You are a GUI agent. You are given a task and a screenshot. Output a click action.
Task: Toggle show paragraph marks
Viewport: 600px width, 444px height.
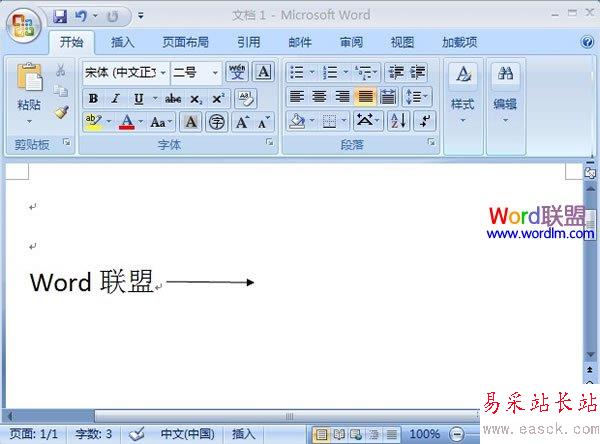(425, 121)
